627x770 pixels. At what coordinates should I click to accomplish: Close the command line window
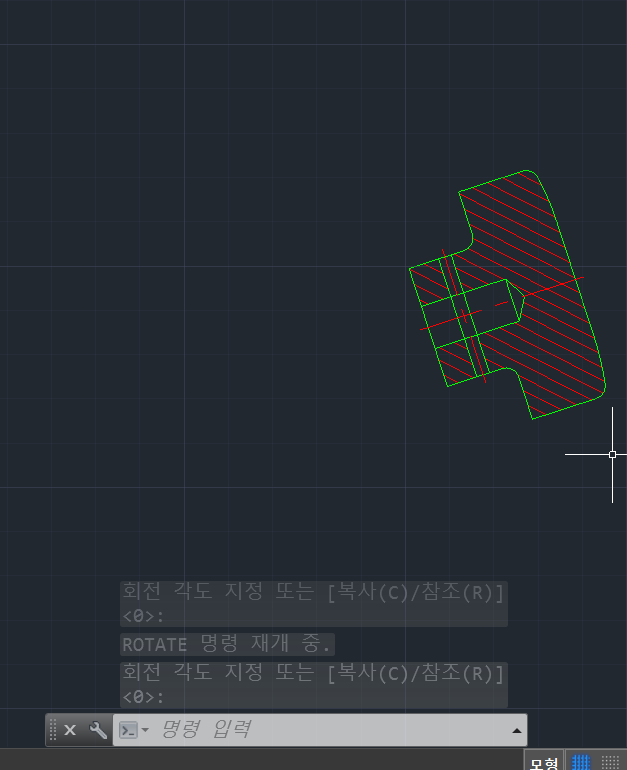tap(70, 730)
